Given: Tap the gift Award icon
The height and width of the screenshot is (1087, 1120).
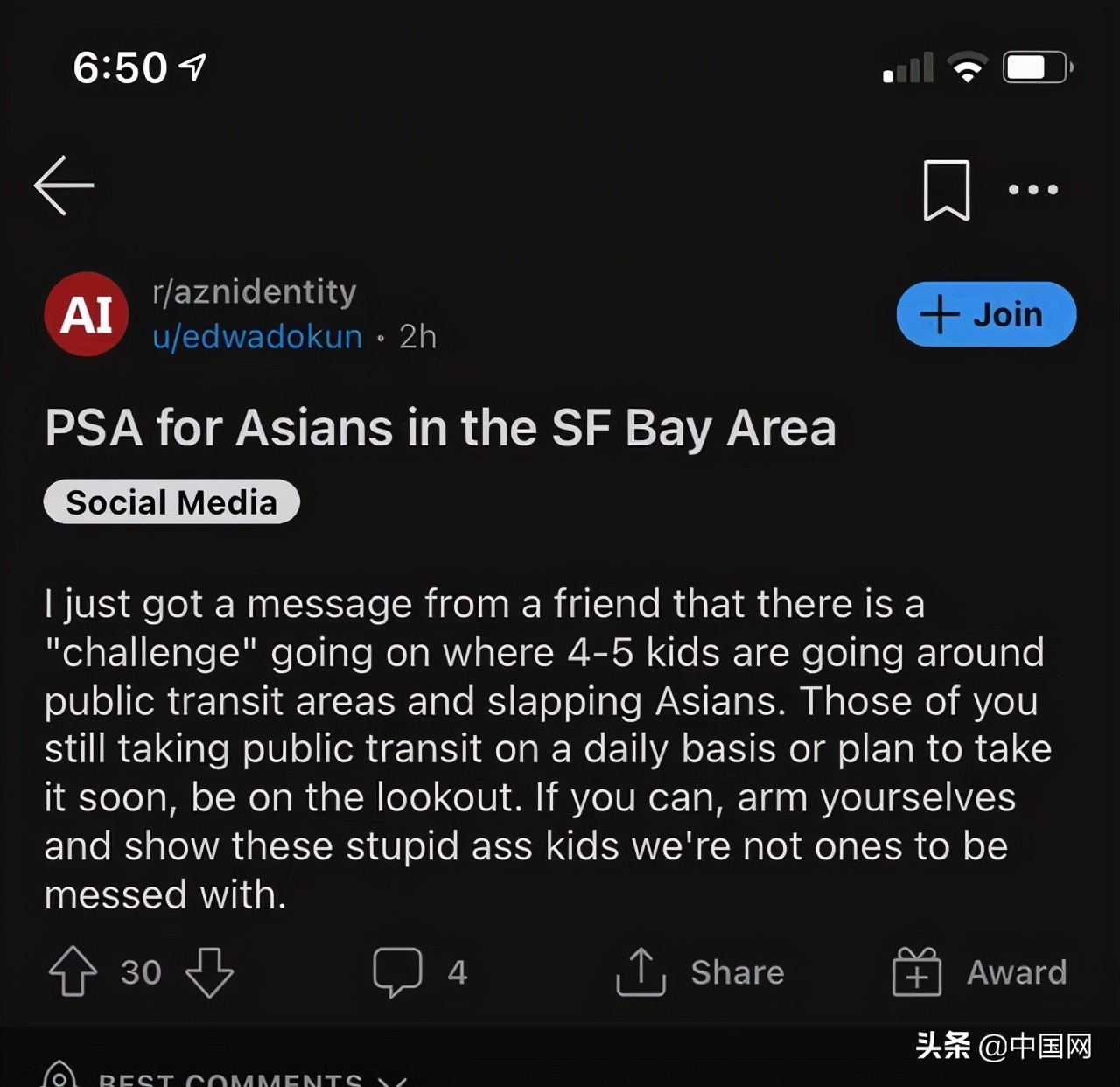Looking at the screenshot, I should pos(916,971).
